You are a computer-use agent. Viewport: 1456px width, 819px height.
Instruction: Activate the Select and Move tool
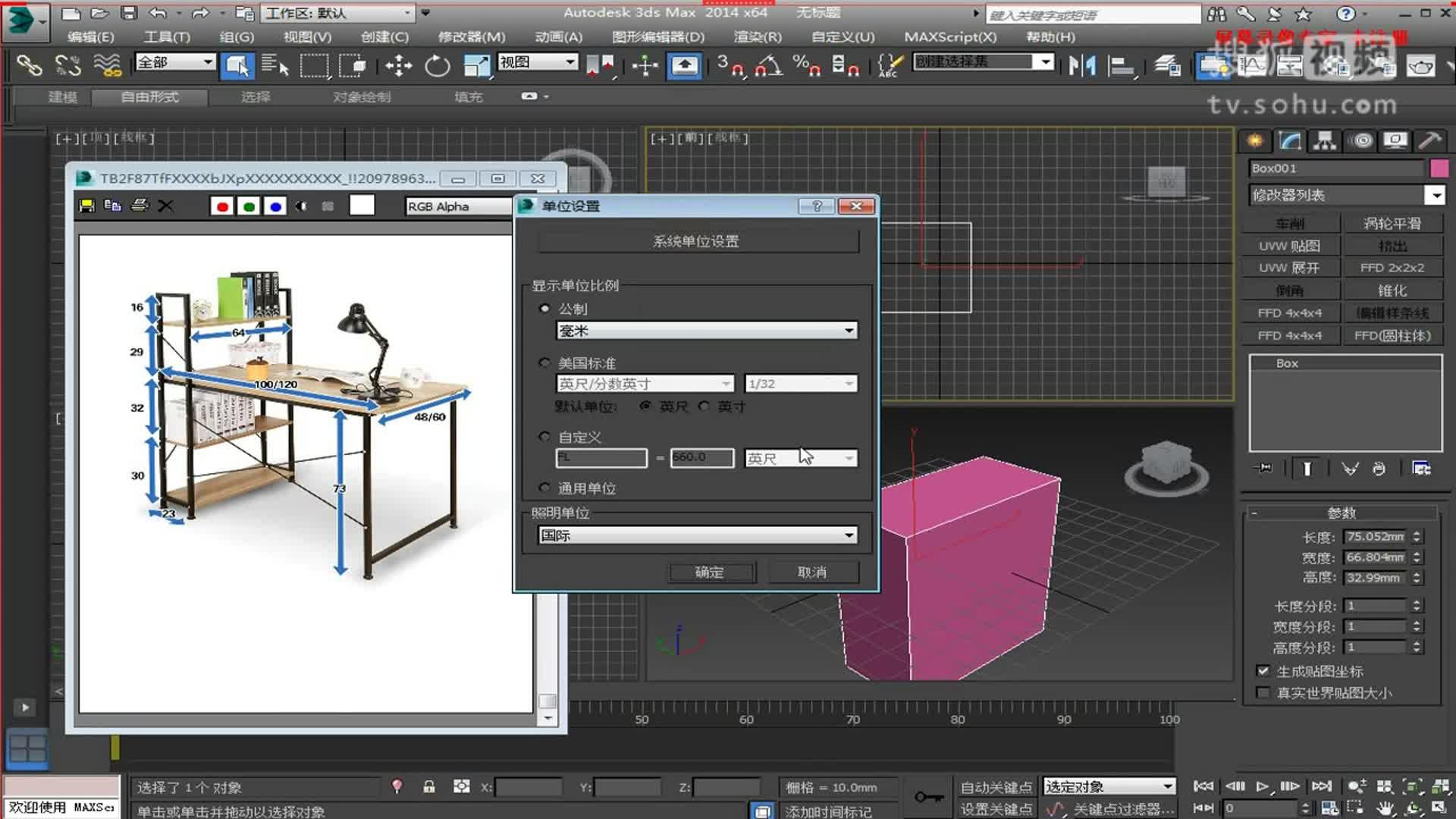(x=399, y=66)
